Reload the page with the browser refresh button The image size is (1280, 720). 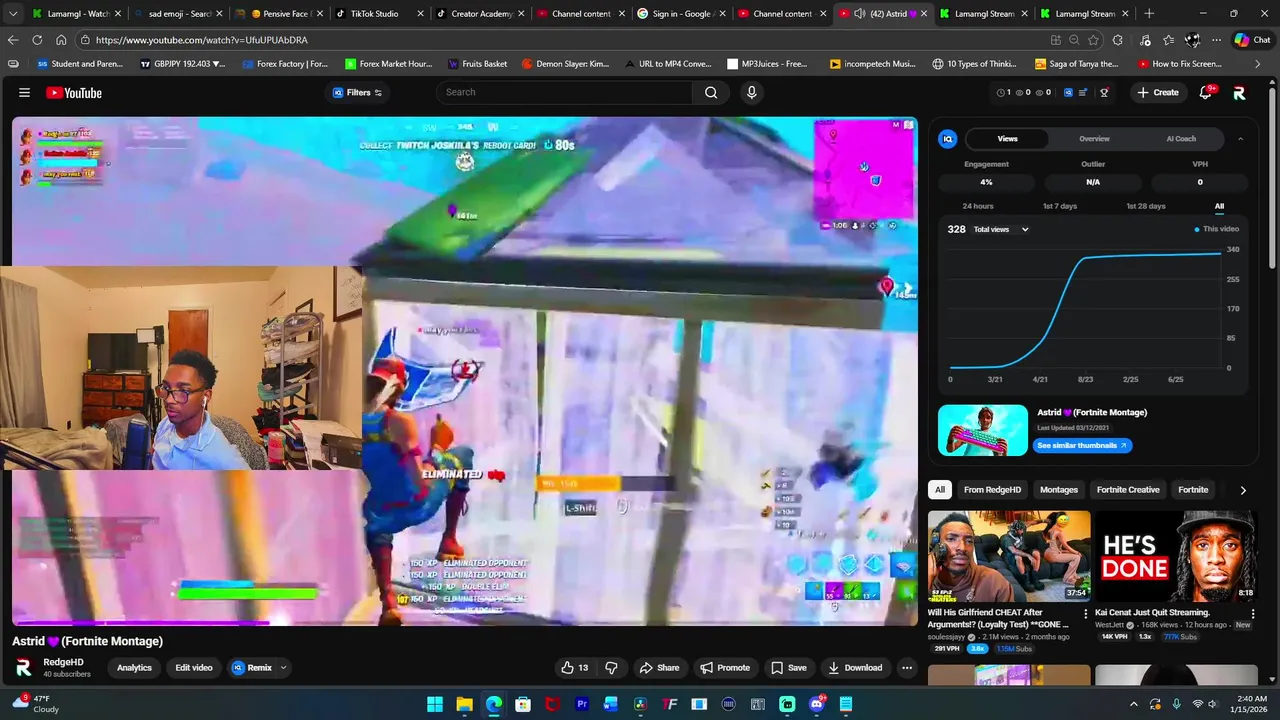coord(37,40)
